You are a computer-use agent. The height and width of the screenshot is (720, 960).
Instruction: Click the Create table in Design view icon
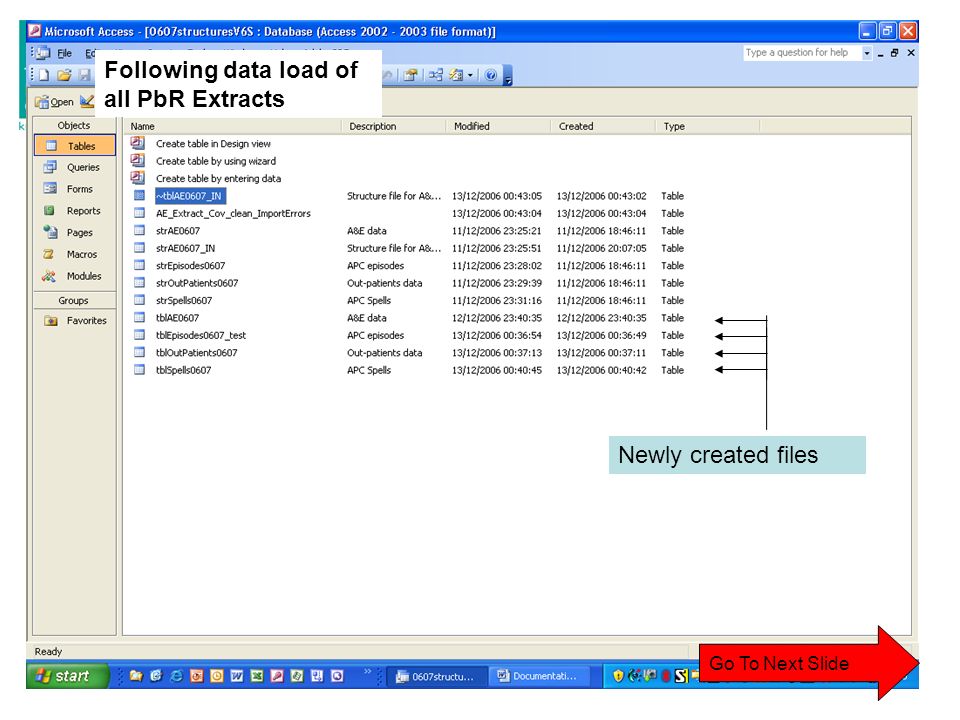pos(138,143)
